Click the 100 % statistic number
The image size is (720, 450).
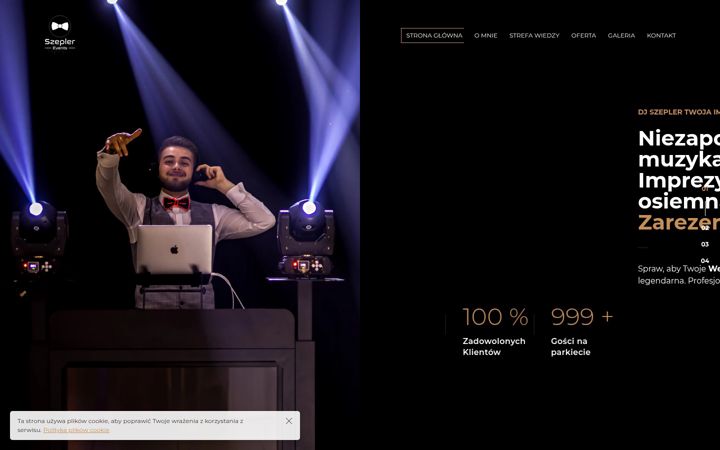pos(495,317)
